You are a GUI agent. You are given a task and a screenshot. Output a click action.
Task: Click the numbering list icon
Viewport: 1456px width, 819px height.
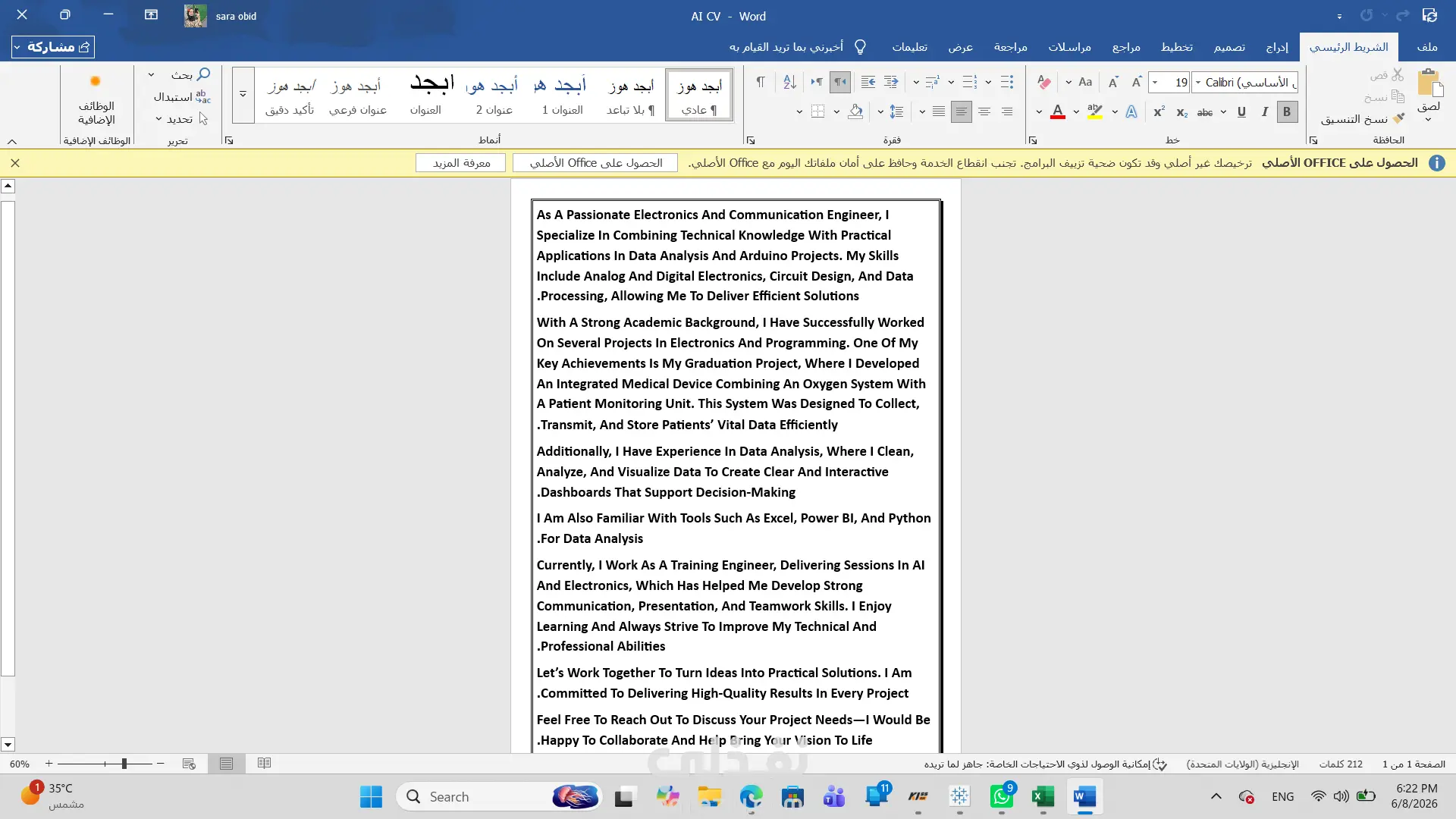[x=969, y=82]
